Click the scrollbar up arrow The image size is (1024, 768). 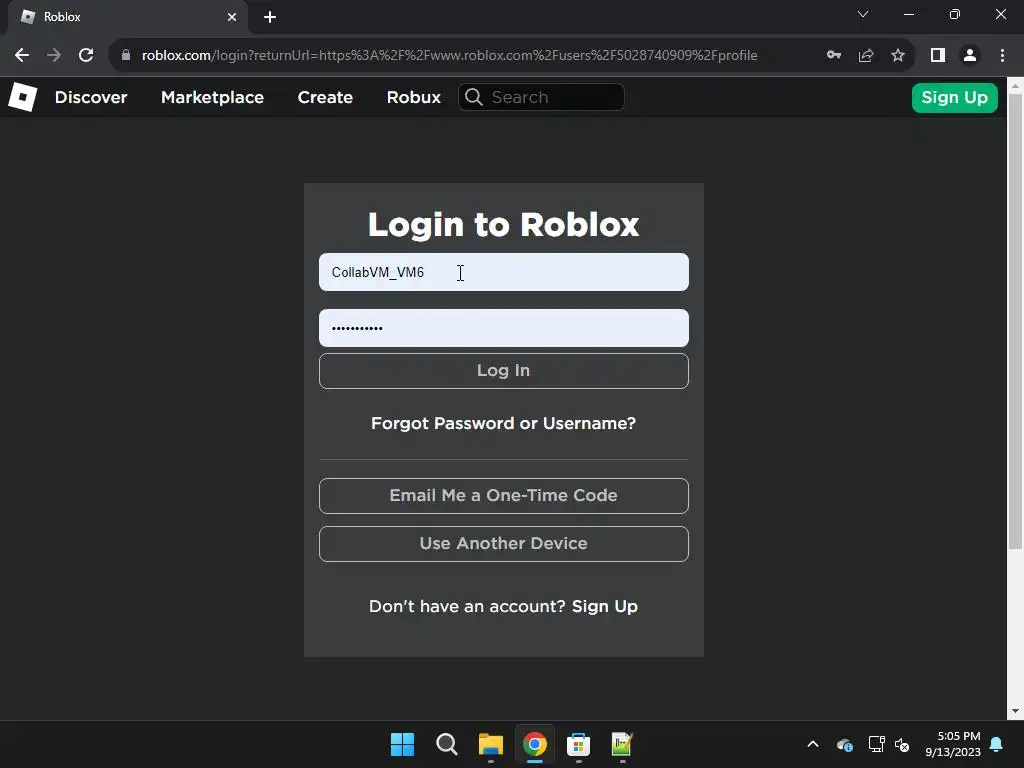point(1015,85)
